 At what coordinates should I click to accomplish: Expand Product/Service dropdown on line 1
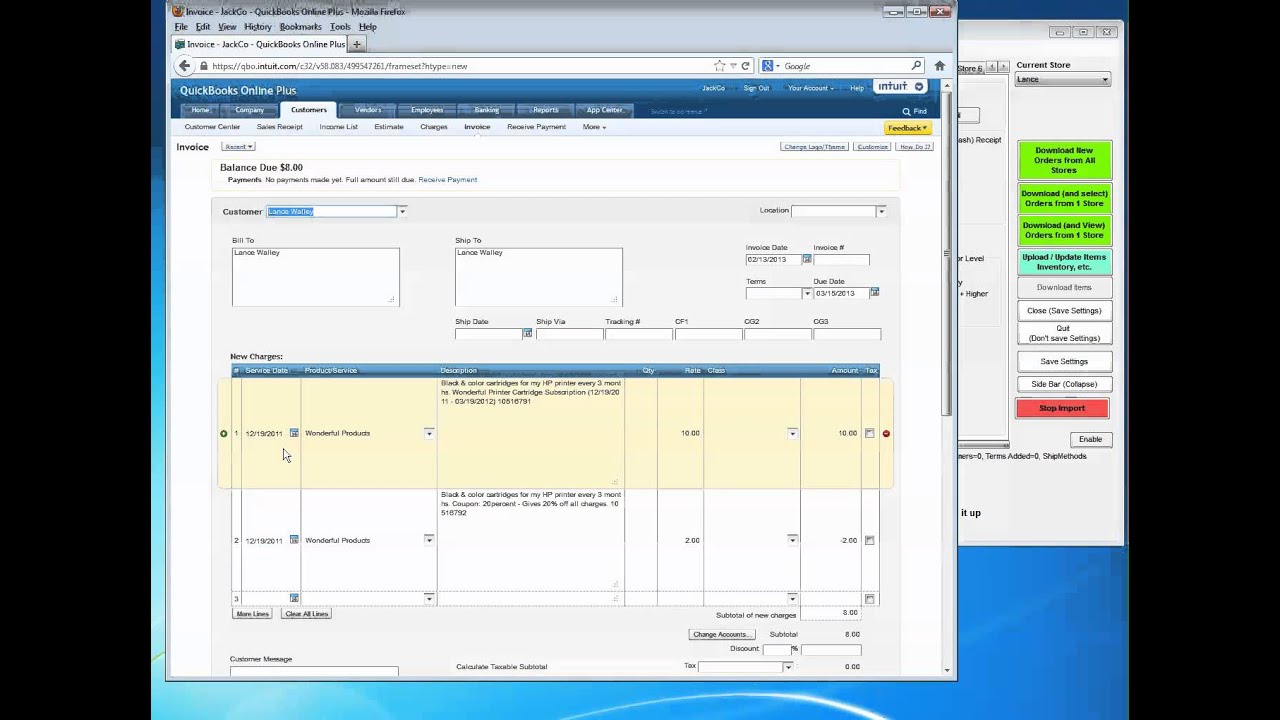429,433
